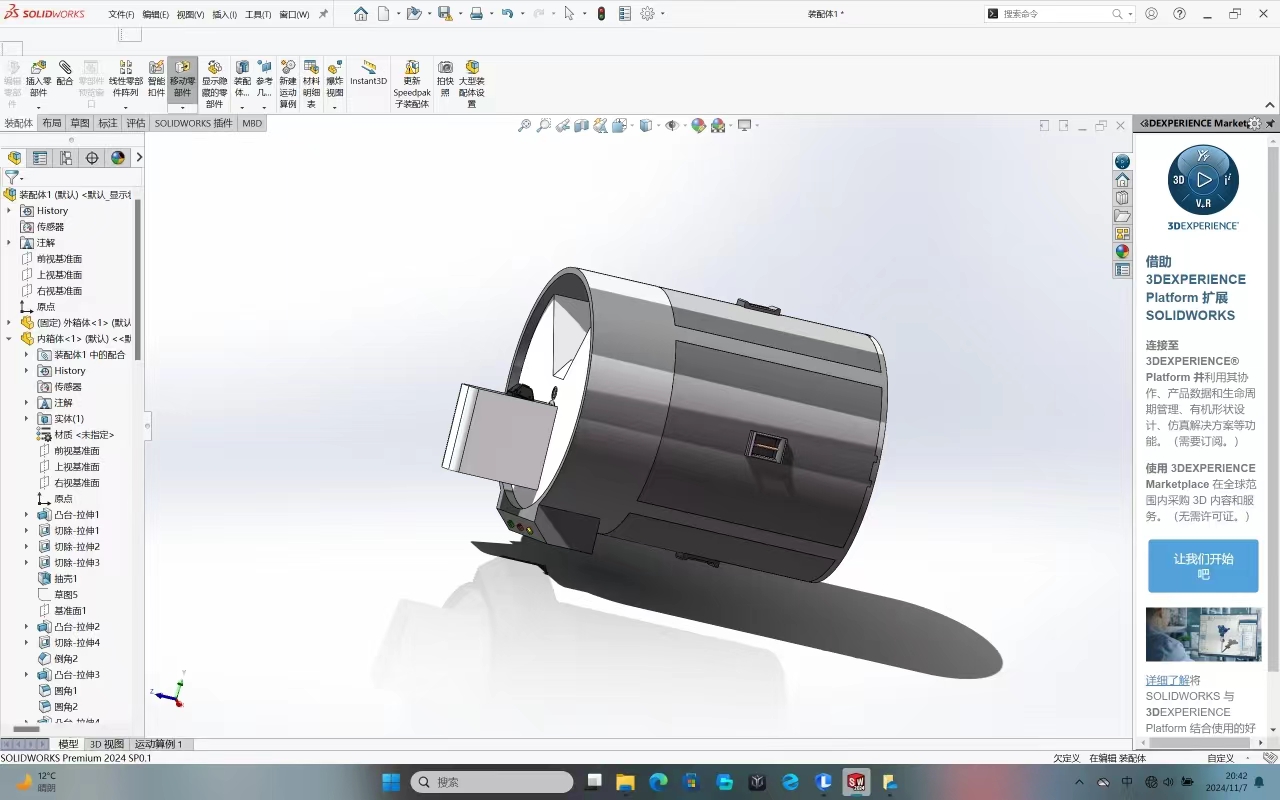Open the 工具(T) menu
The image size is (1280, 800).
click(258, 15)
